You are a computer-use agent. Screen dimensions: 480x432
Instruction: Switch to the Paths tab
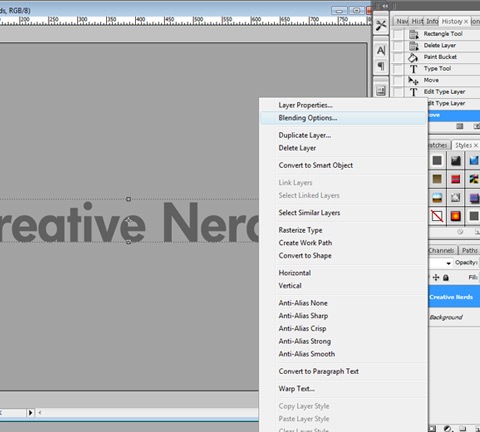pos(470,250)
